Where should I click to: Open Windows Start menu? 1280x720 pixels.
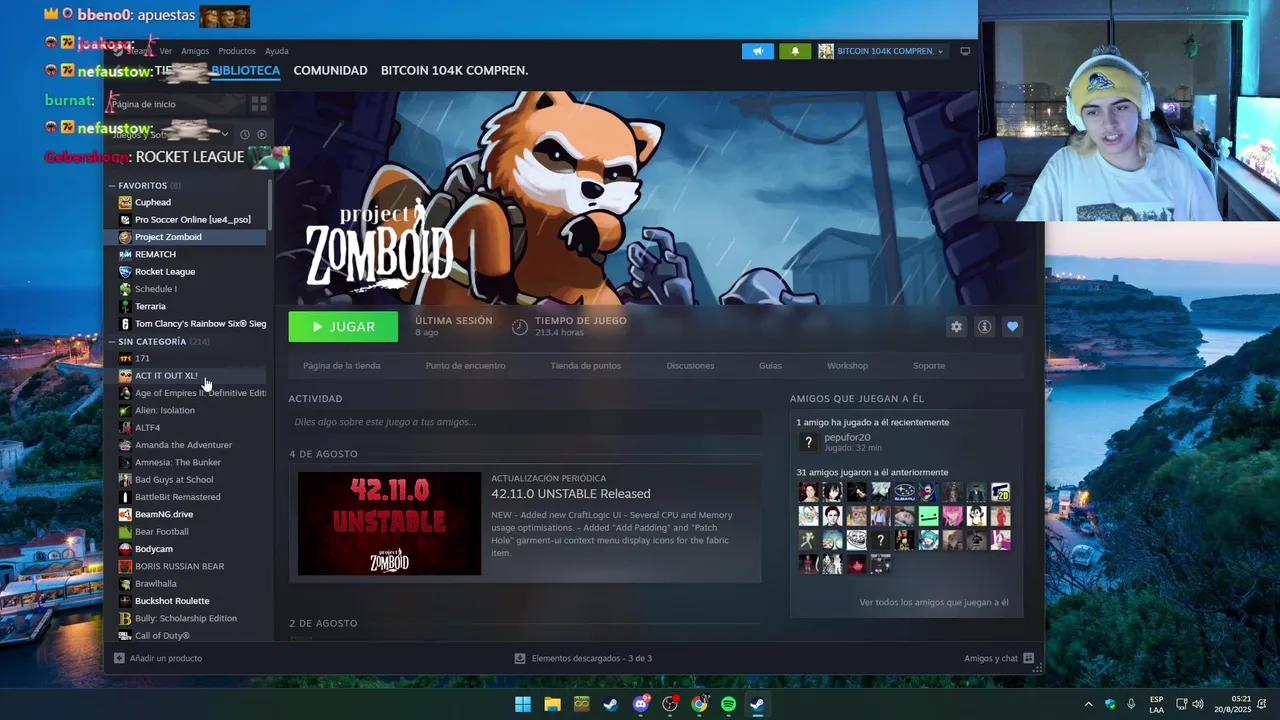[523, 704]
